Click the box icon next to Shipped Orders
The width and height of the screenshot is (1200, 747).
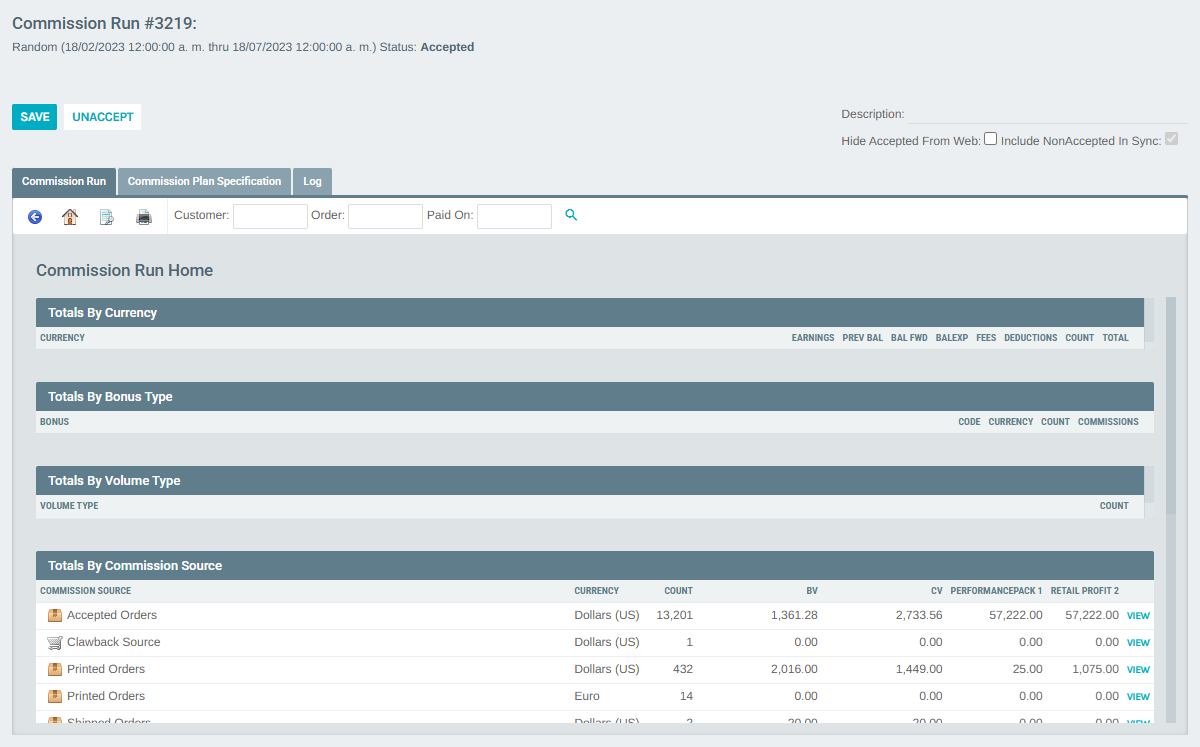(x=54, y=721)
